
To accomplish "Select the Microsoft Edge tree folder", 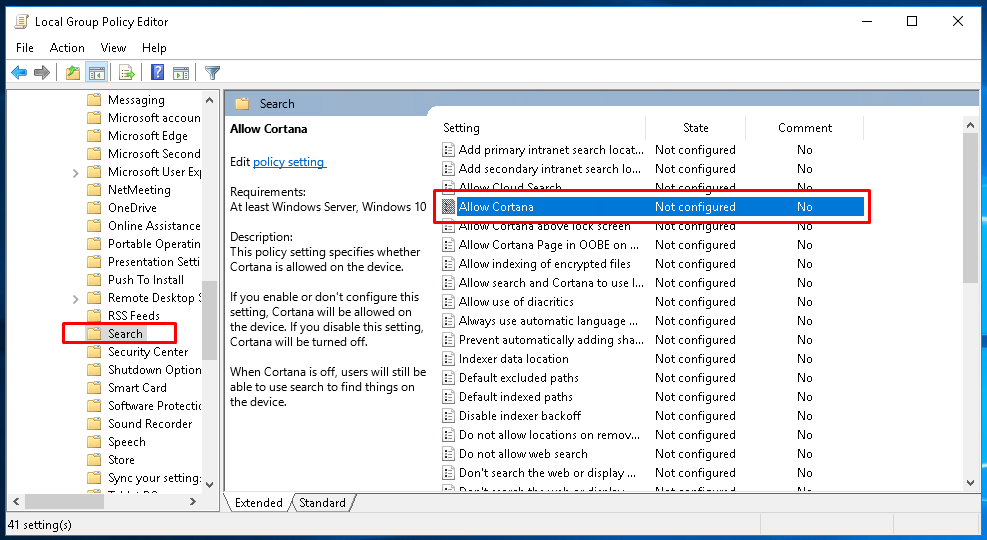I will pos(147,136).
